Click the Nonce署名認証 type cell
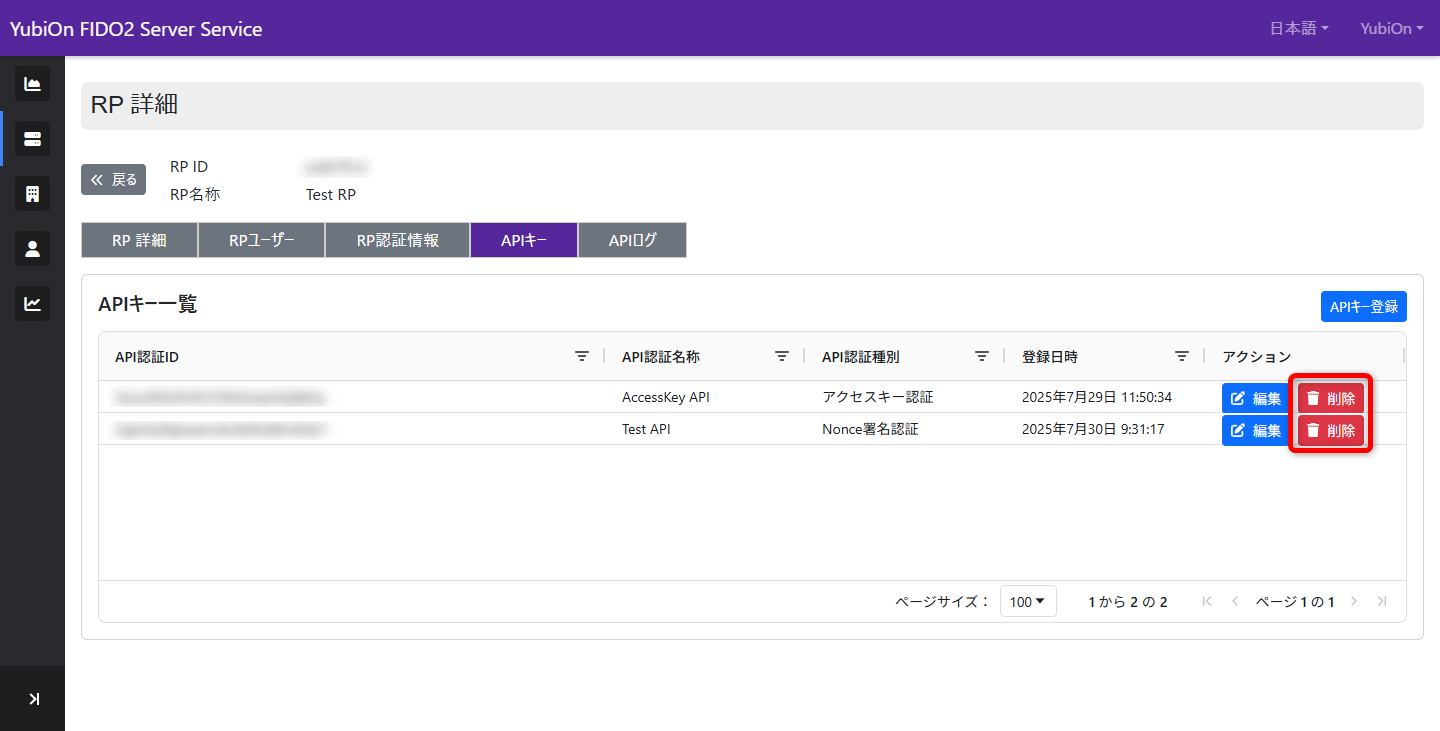This screenshot has width=1440, height=731. click(x=870, y=429)
